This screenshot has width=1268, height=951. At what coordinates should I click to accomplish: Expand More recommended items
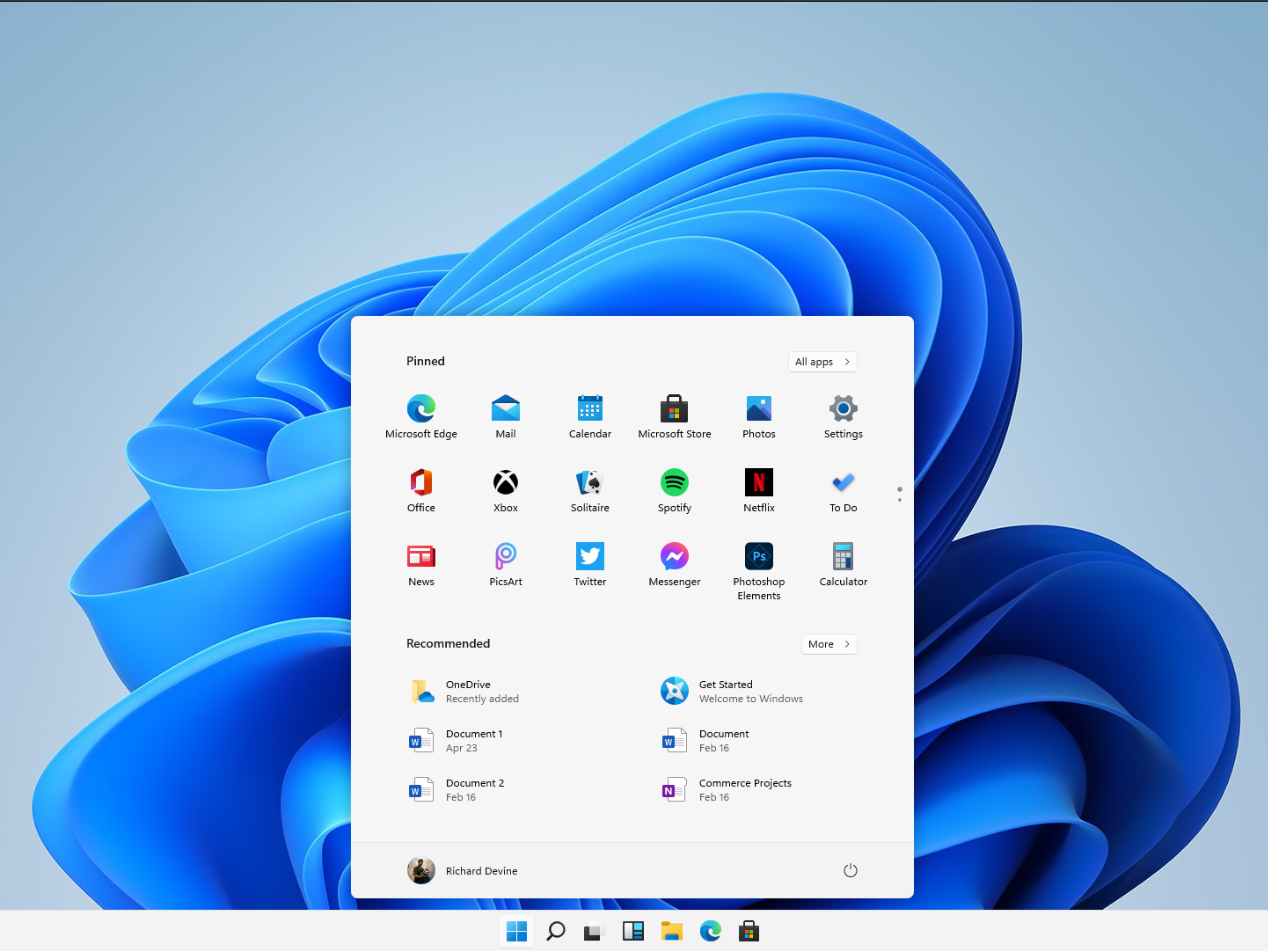coord(829,644)
